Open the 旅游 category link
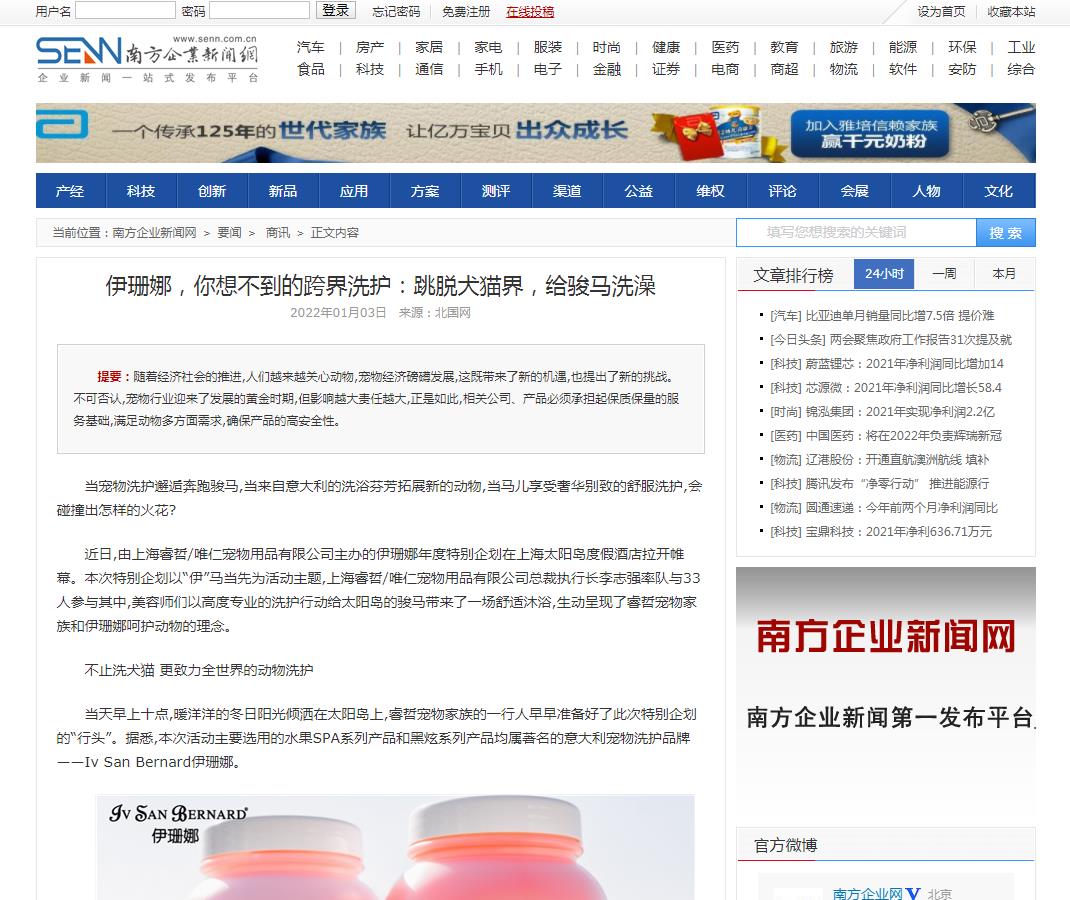Image resolution: width=1070 pixels, height=900 pixels. pos(843,47)
